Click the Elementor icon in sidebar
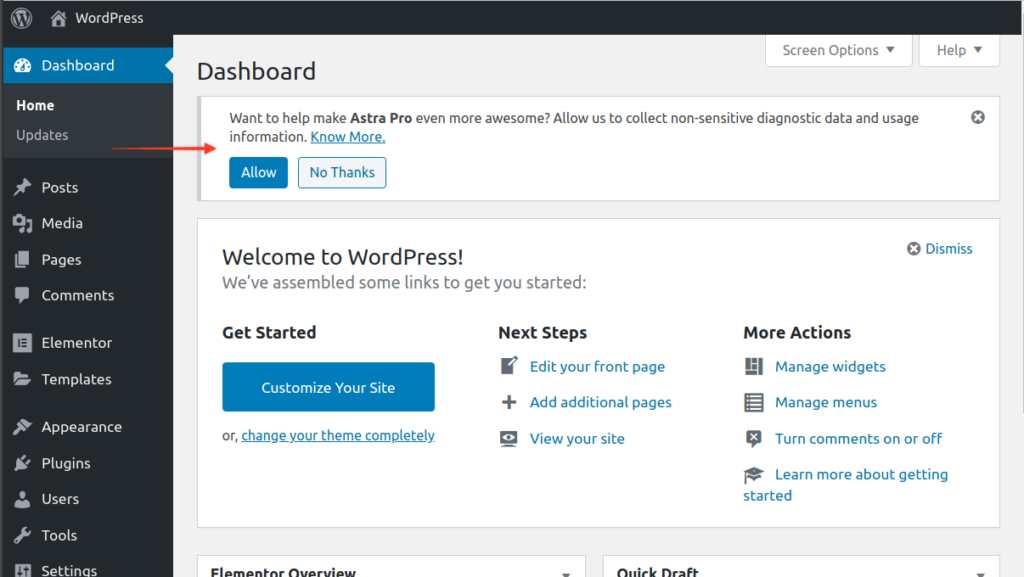This screenshot has width=1024, height=577. [x=22, y=343]
